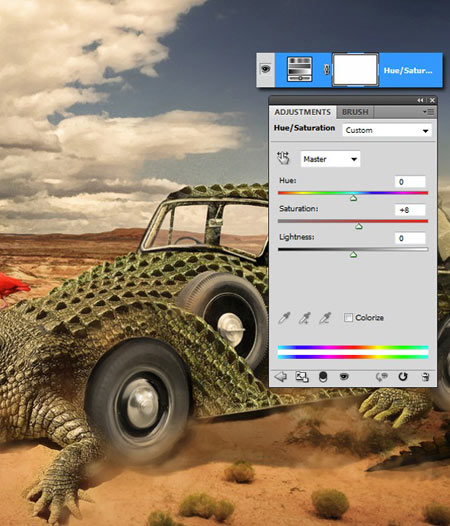Select the Add to Sample eyedropper
This screenshot has height=526, width=450.
(x=304, y=318)
